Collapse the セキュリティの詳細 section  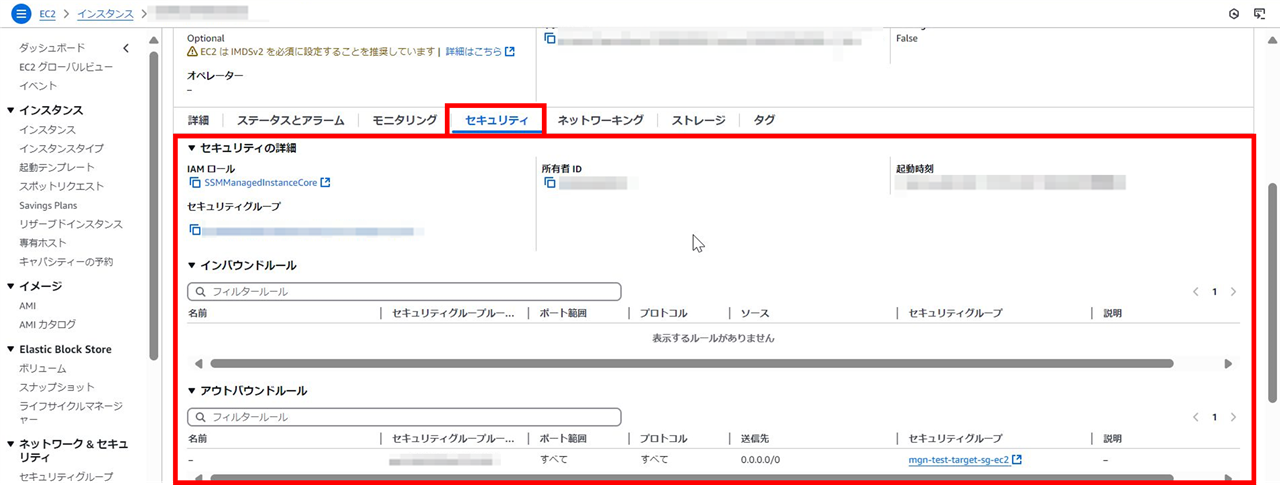click(x=192, y=148)
